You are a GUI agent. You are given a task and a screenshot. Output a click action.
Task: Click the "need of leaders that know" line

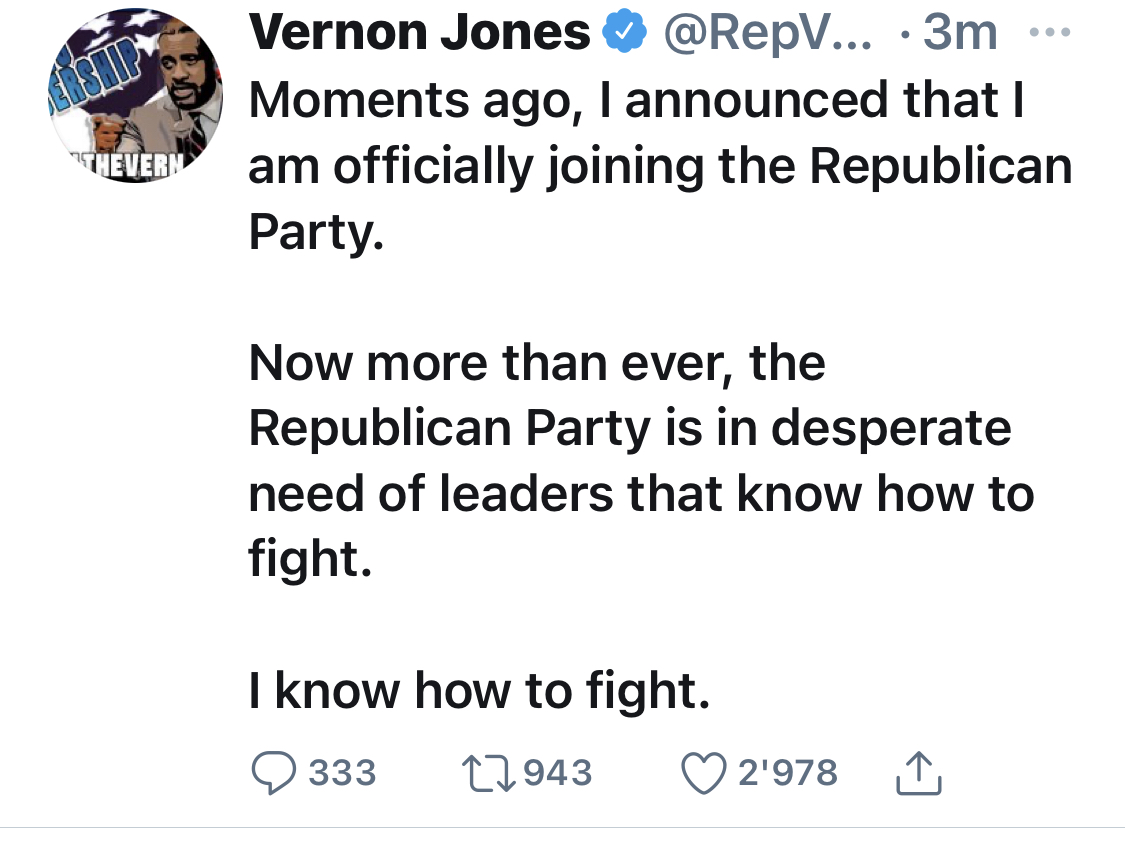click(641, 494)
